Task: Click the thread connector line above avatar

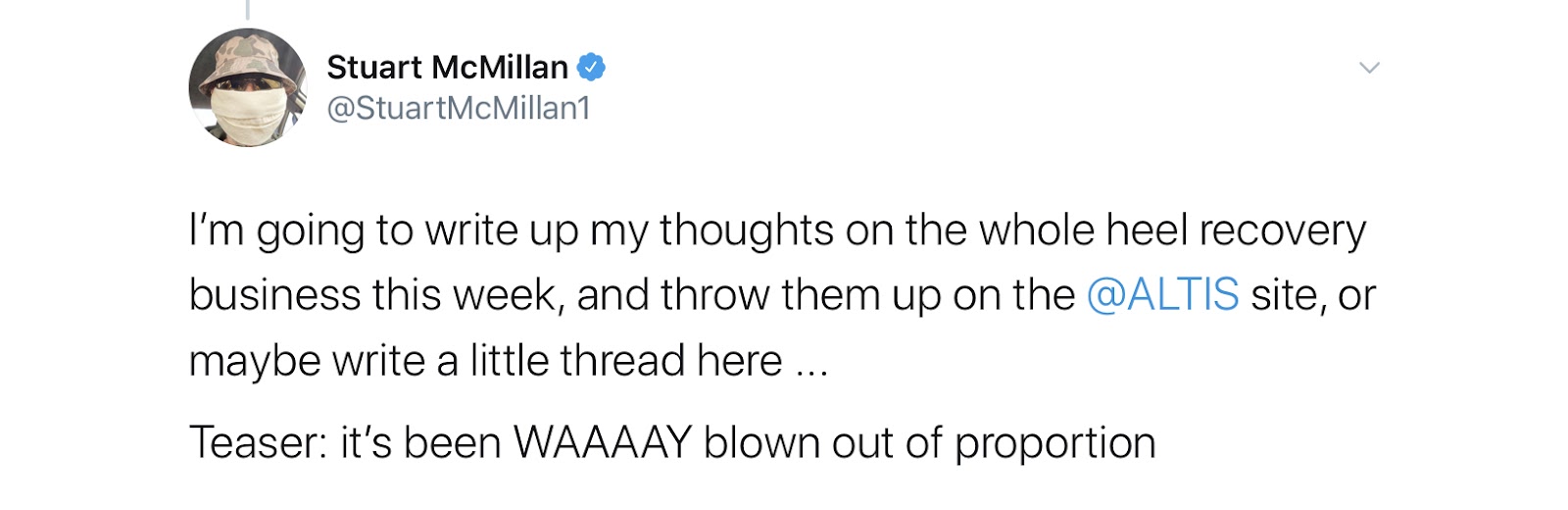Action: (247, 10)
